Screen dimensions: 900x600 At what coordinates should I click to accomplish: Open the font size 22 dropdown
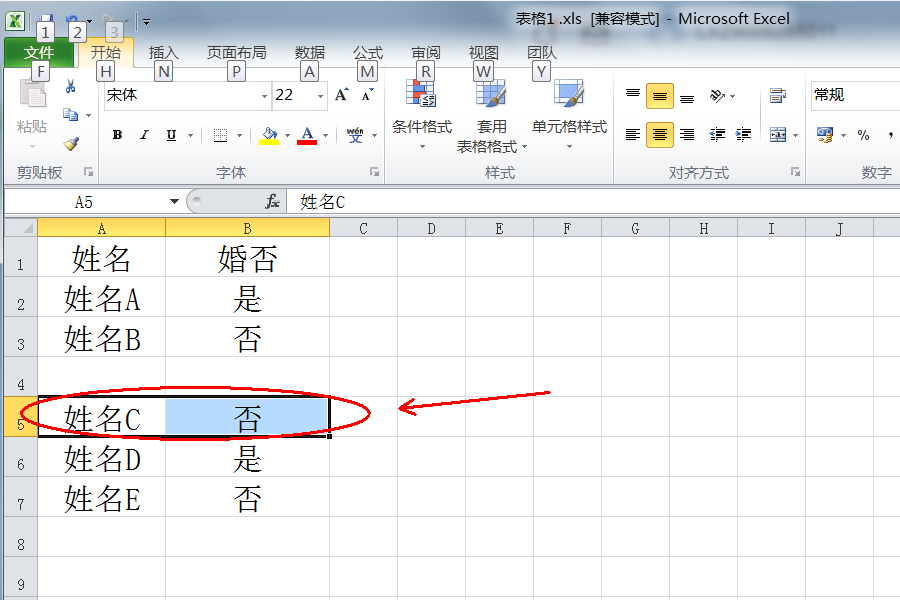pyautogui.click(x=320, y=96)
